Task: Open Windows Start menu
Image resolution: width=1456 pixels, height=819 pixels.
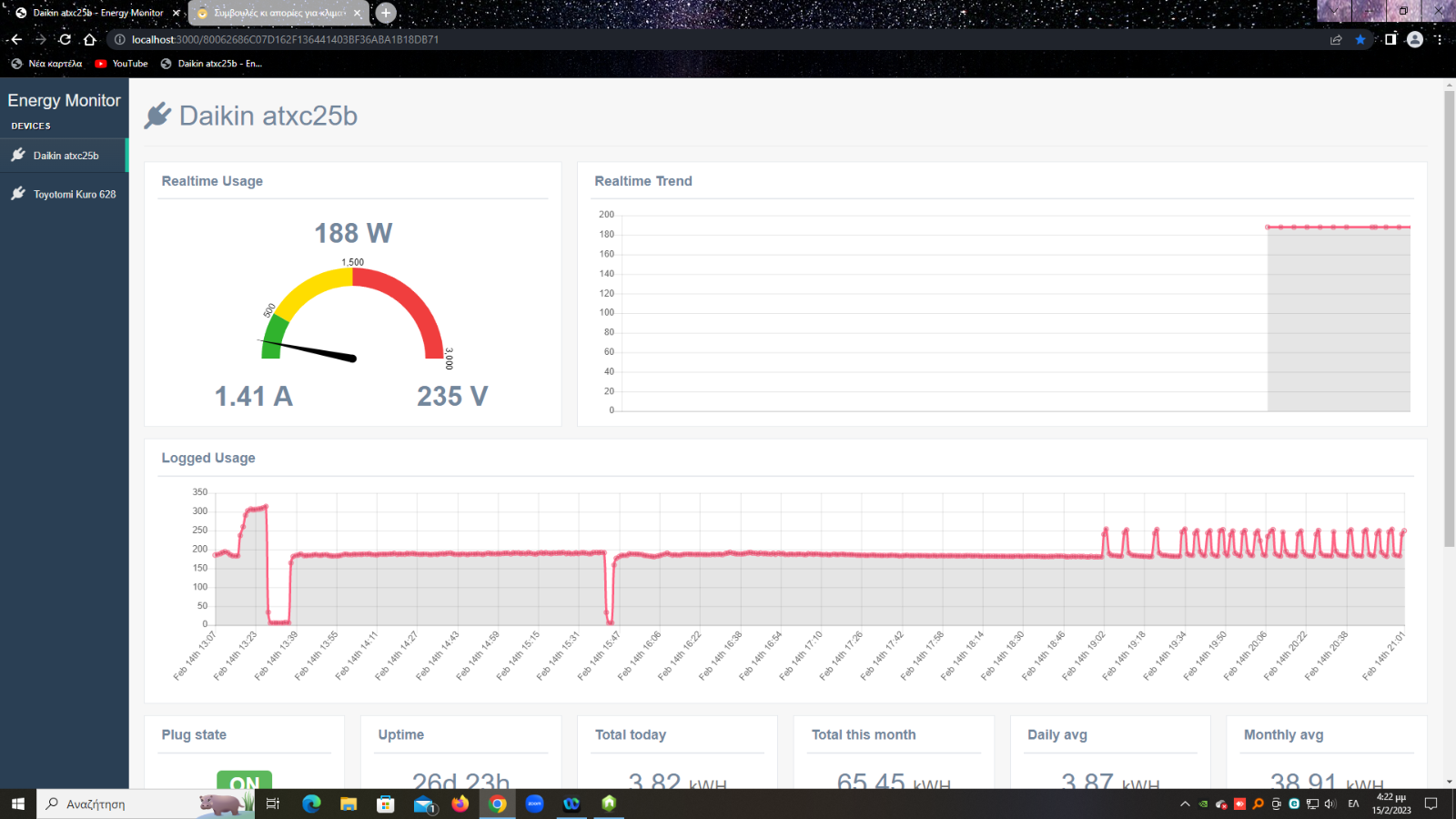Action: pos(18,804)
